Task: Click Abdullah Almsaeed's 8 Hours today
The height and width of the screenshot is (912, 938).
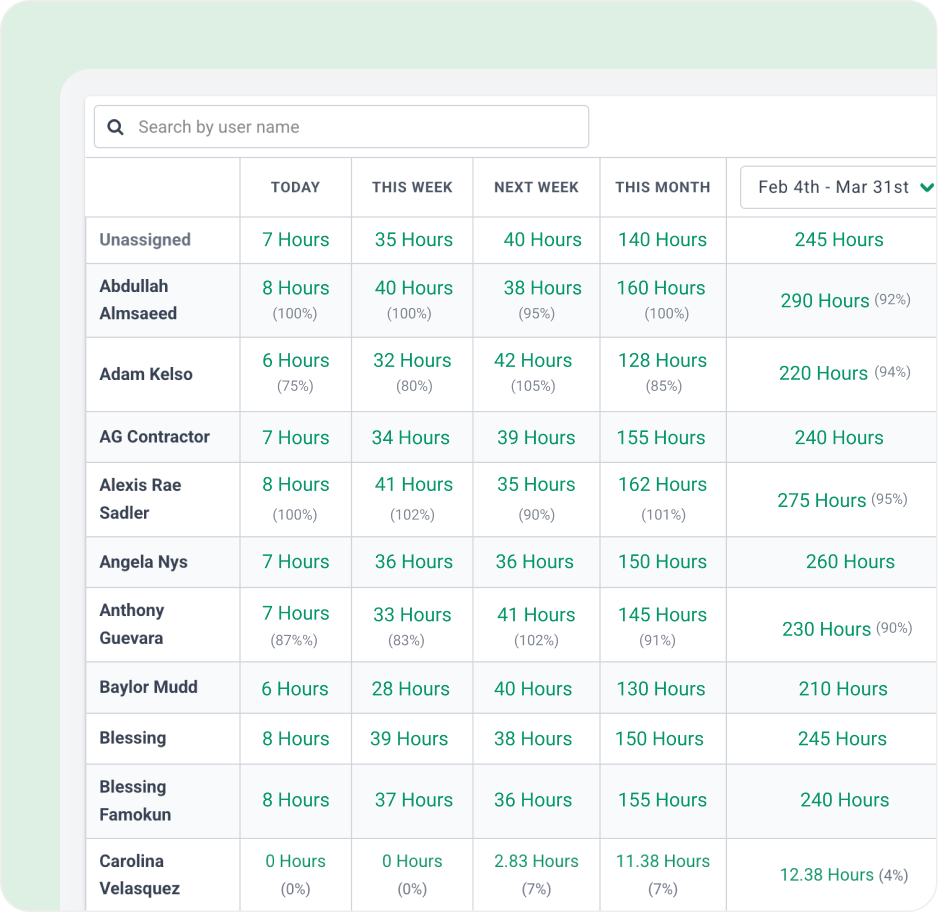Action: [296, 288]
